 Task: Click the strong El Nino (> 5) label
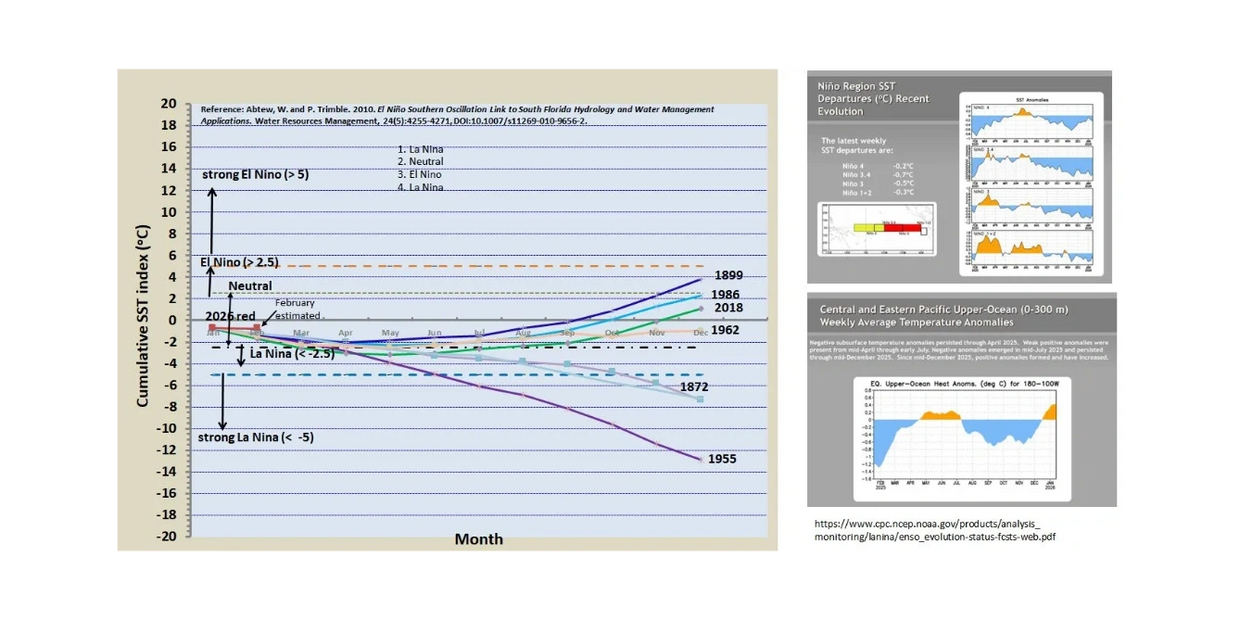point(255,175)
